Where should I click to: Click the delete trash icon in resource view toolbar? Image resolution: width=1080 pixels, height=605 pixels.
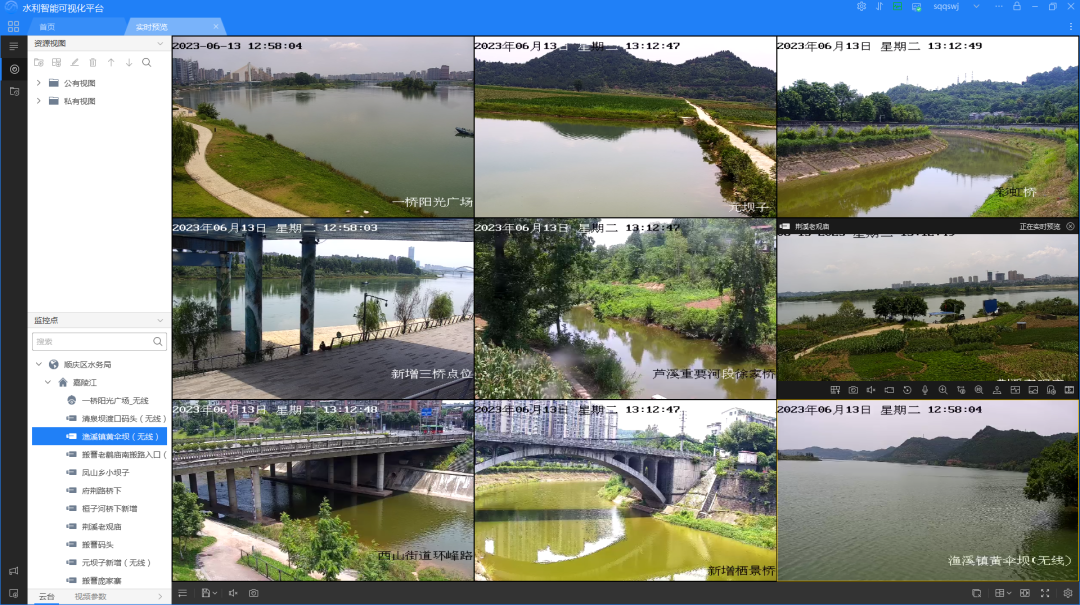click(x=93, y=62)
